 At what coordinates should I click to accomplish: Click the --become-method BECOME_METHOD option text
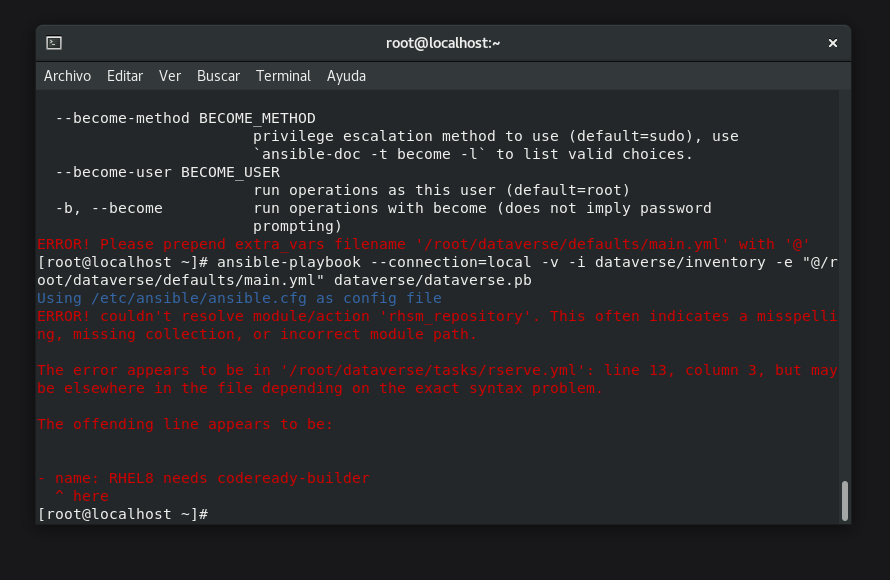pos(185,118)
